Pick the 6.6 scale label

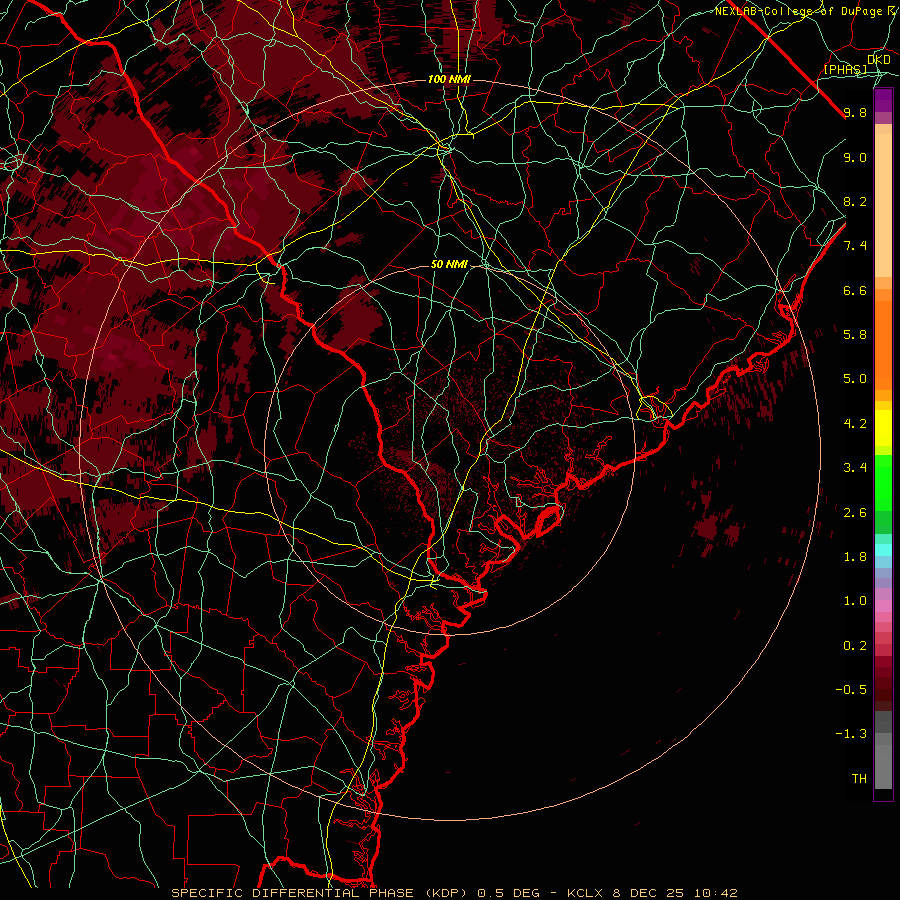pyautogui.click(x=855, y=290)
